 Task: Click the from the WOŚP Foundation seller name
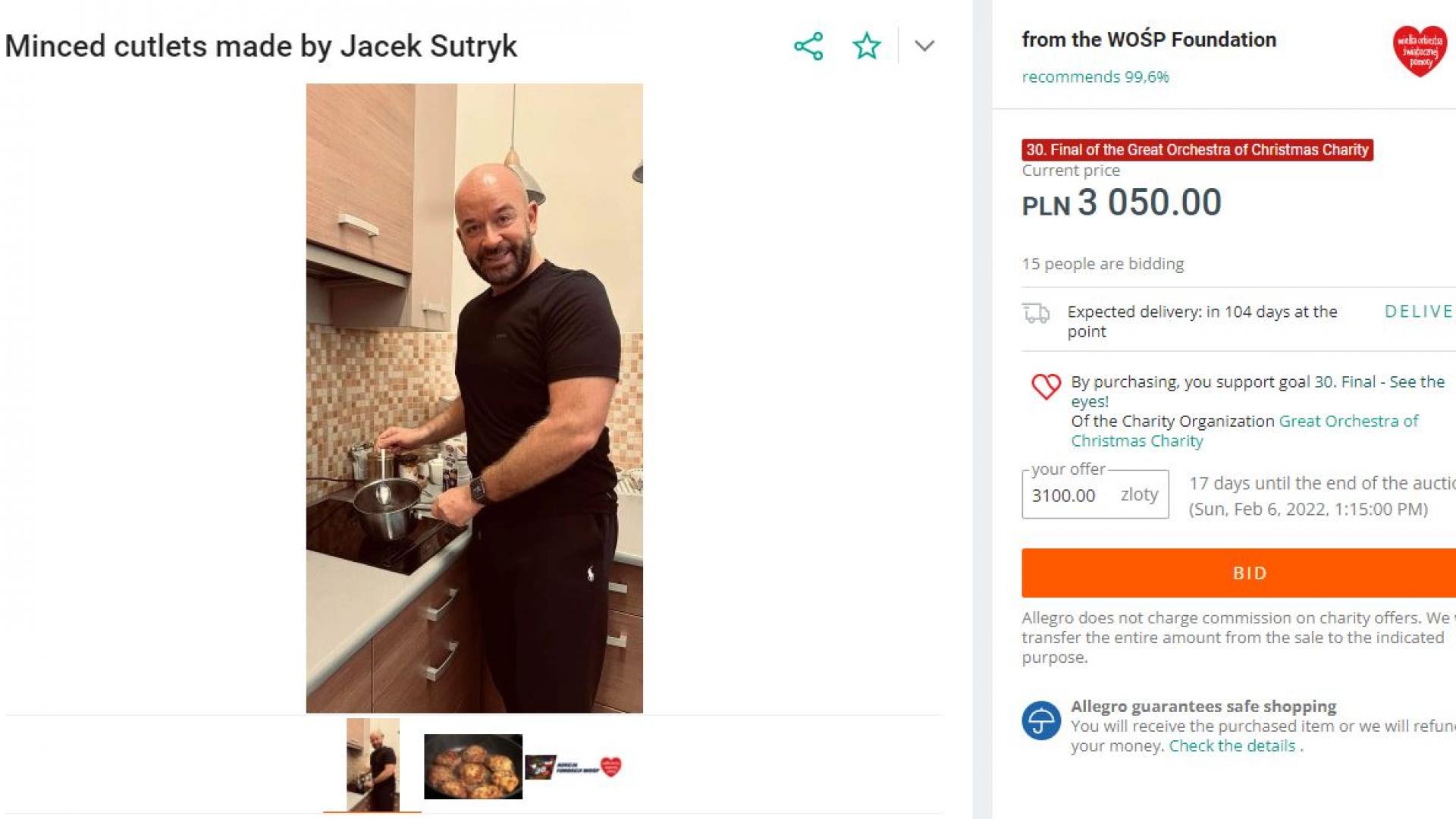click(1149, 39)
